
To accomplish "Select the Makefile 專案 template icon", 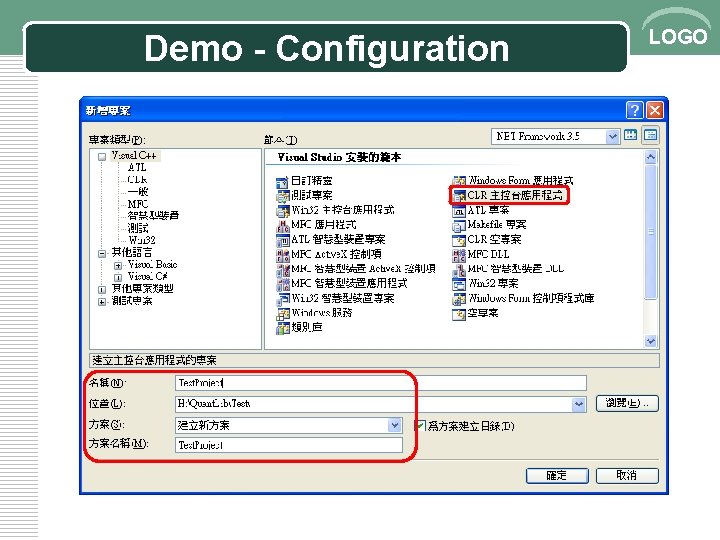I will coord(458,226).
